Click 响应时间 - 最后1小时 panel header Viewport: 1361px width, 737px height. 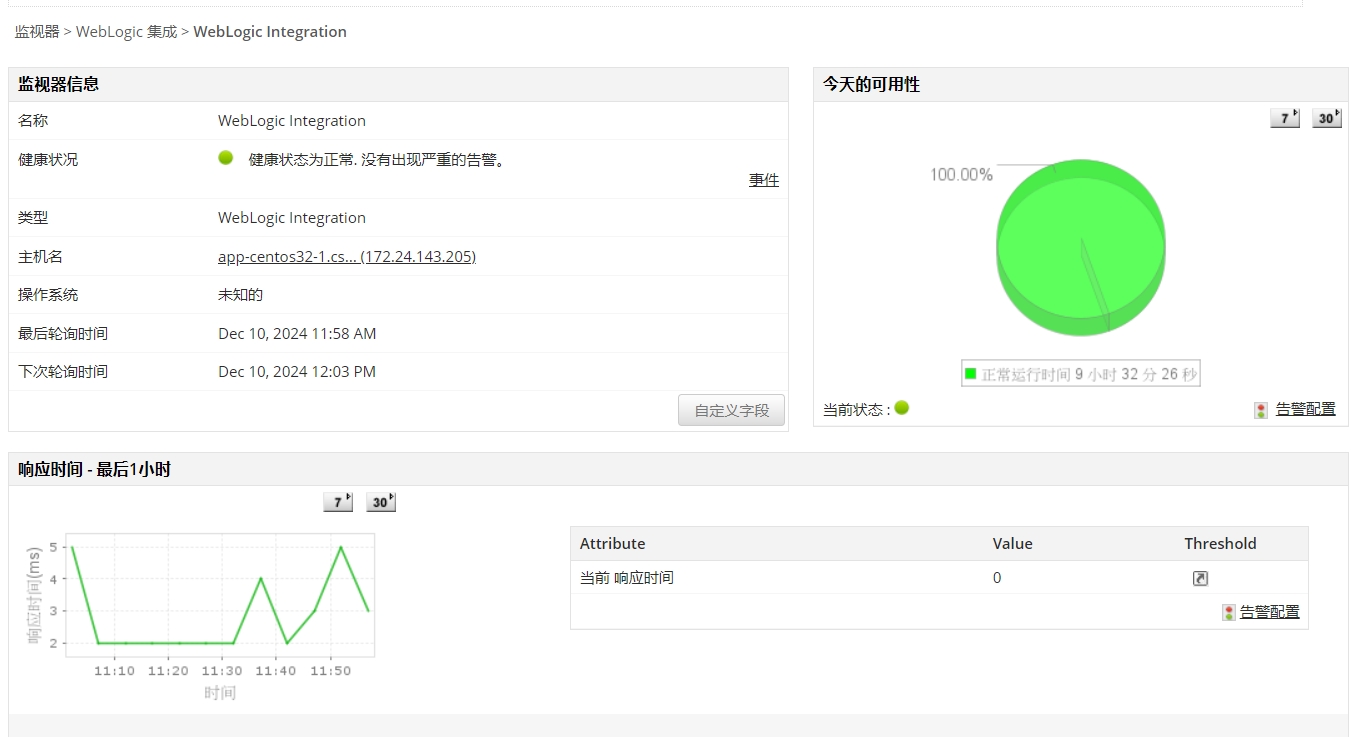[x=678, y=469]
